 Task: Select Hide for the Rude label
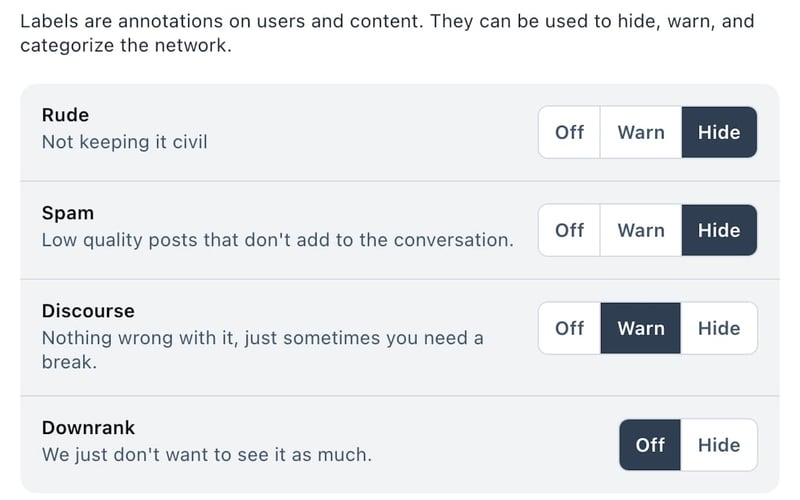click(719, 132)
